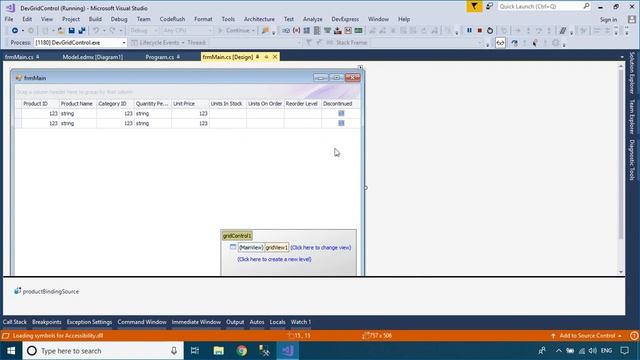The width and height of the screenshot is (640, 360).
Task: Switch to the Immediate Window tab
Action: (196, 322)
